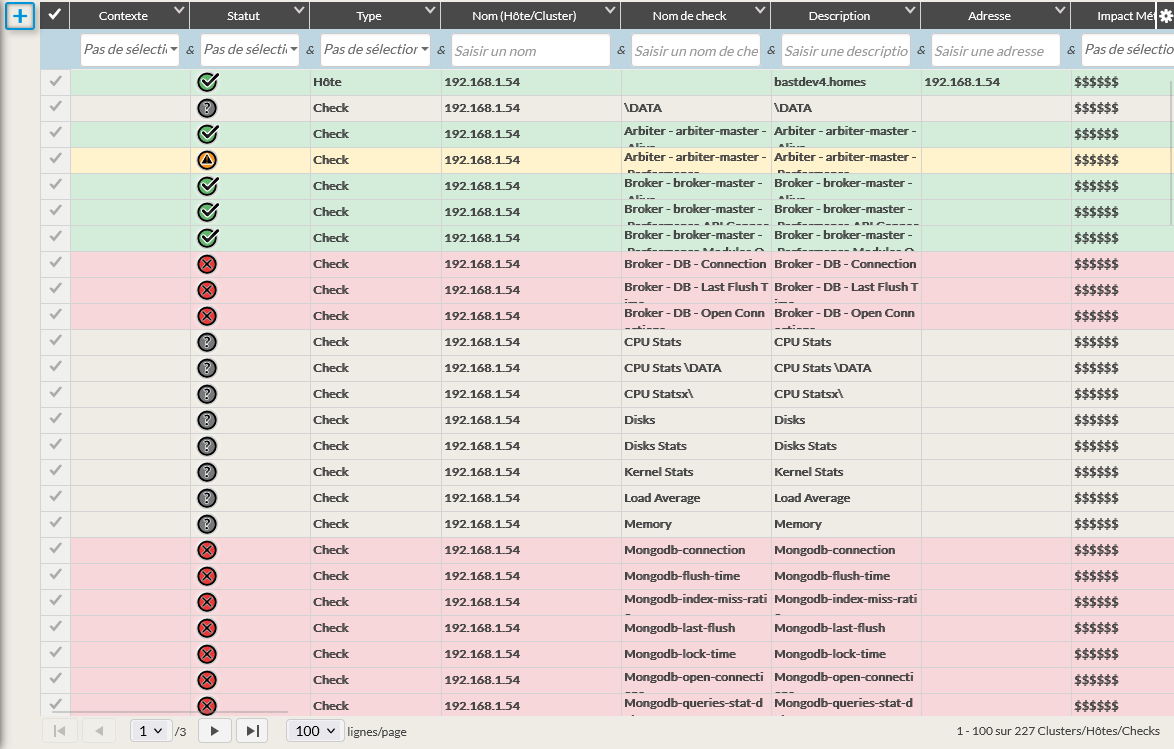Click the blue plus add button
Screen dimensions: 1174x749
20,16
